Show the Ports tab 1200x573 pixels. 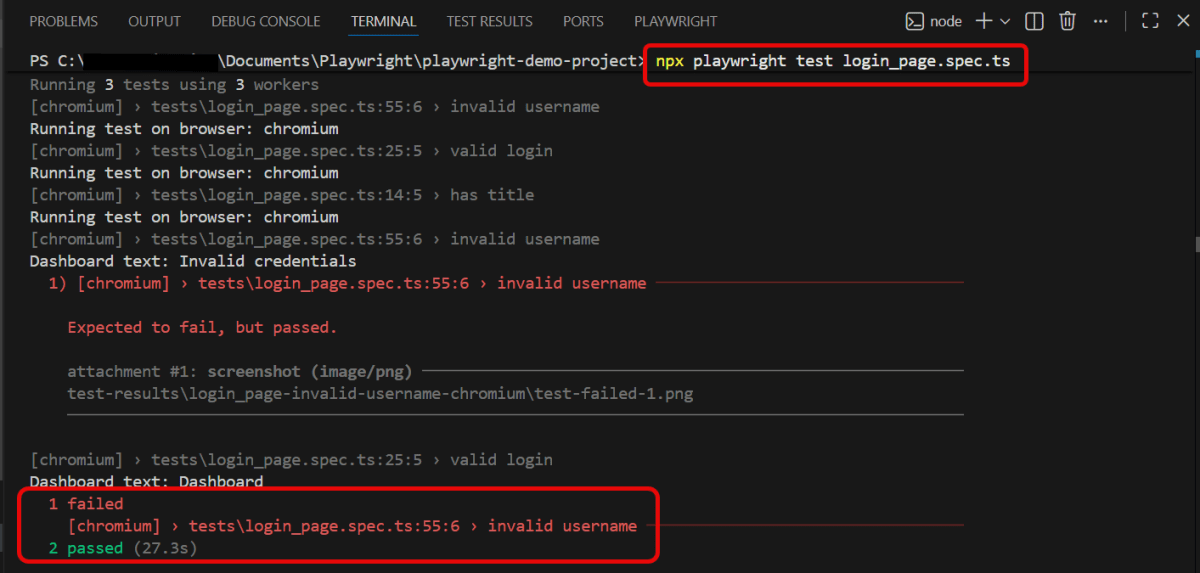tap(583, 21)
